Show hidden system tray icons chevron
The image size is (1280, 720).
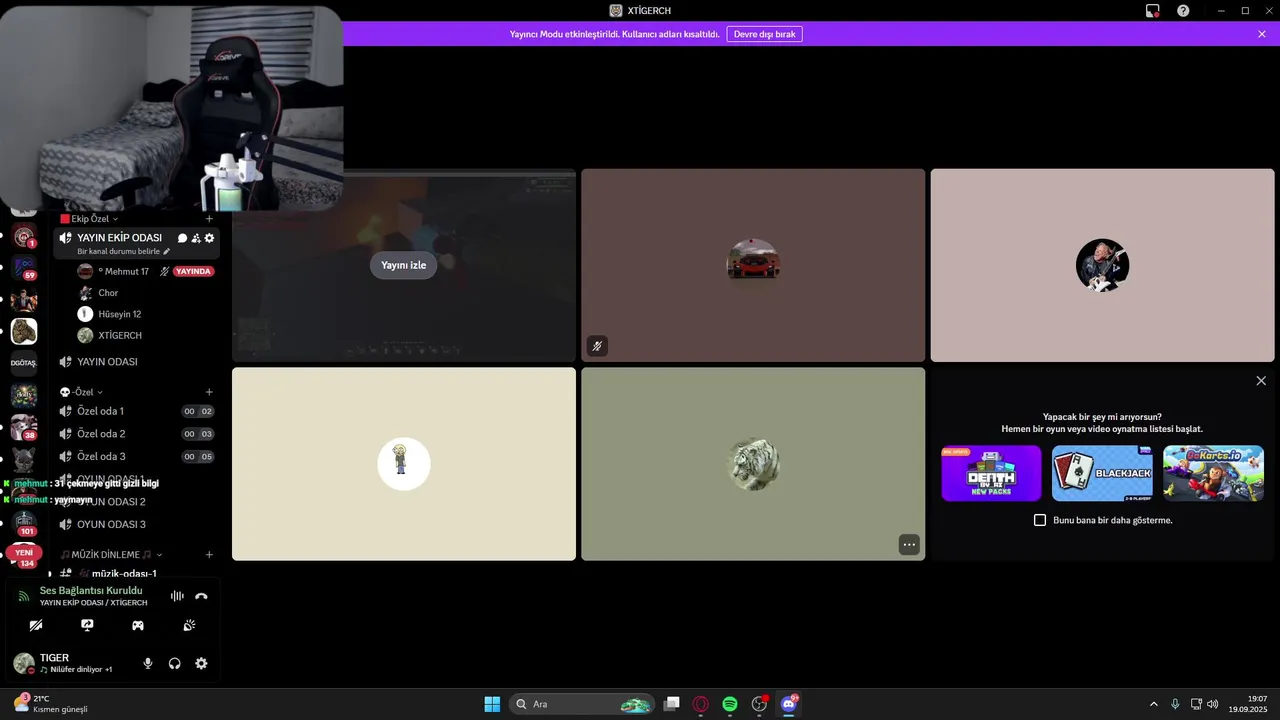point(1154,704)
